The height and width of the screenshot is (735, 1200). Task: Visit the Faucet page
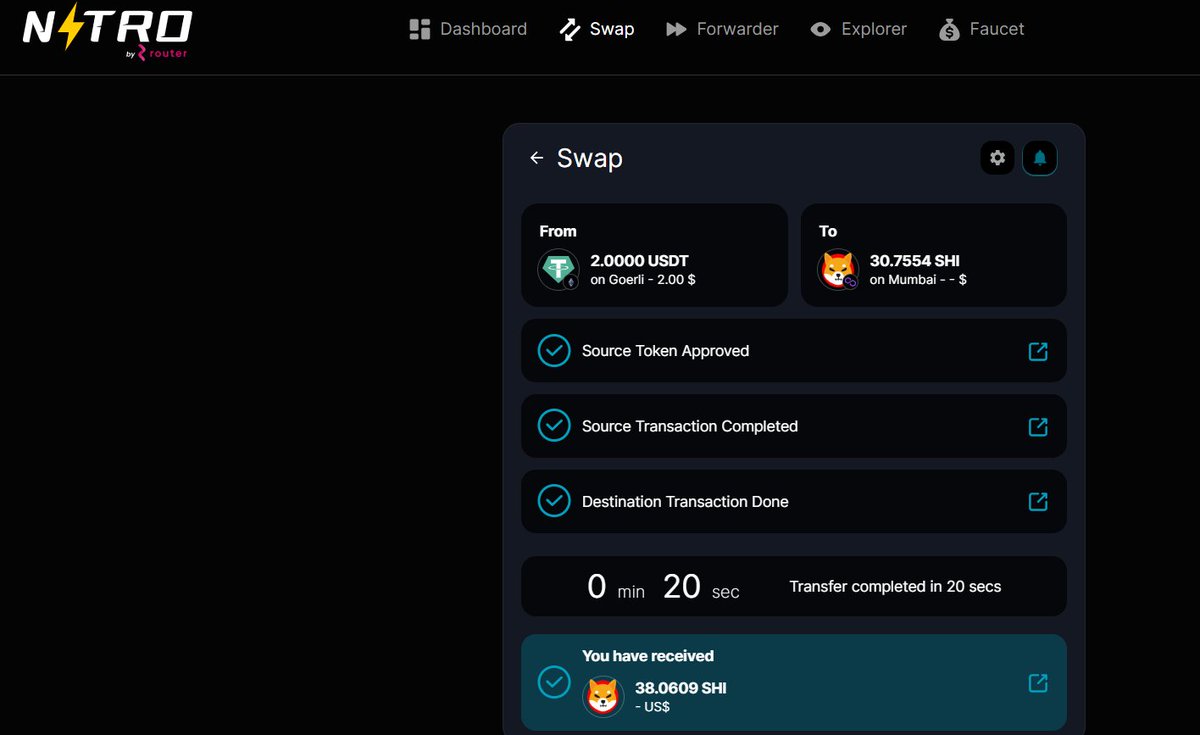pyautogui.click(x=982, y=29)
